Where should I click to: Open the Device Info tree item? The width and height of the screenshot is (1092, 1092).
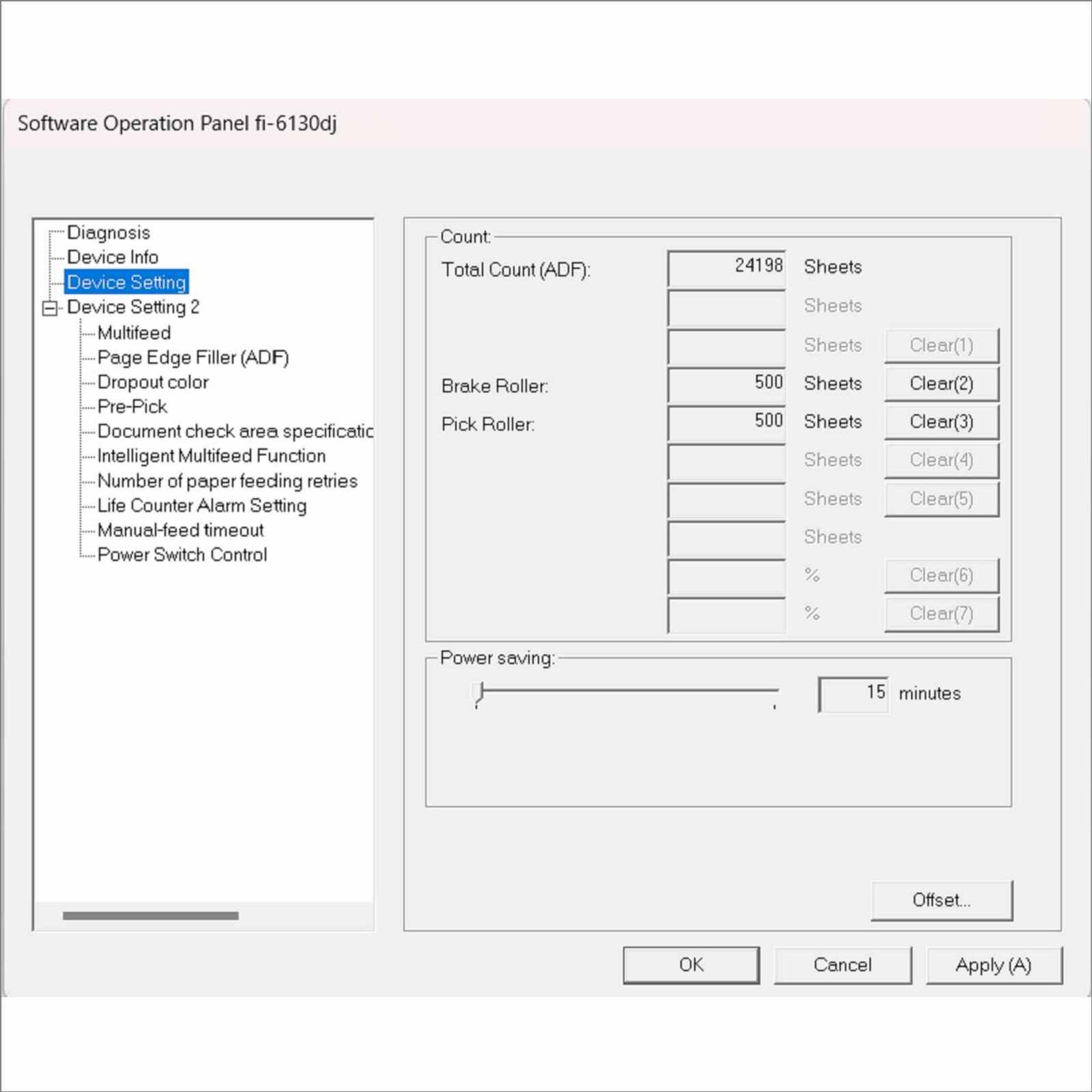113,257
